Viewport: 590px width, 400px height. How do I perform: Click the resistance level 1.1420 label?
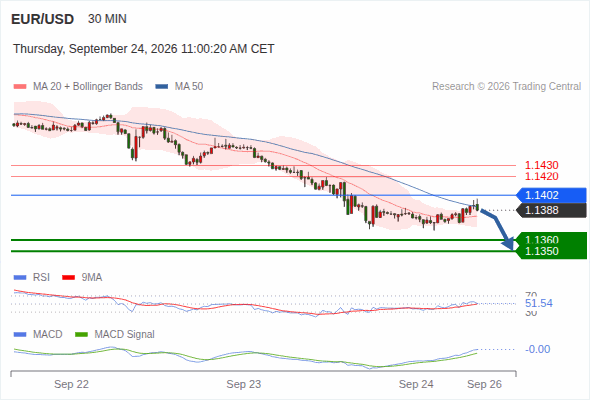(x=541, y=176)
